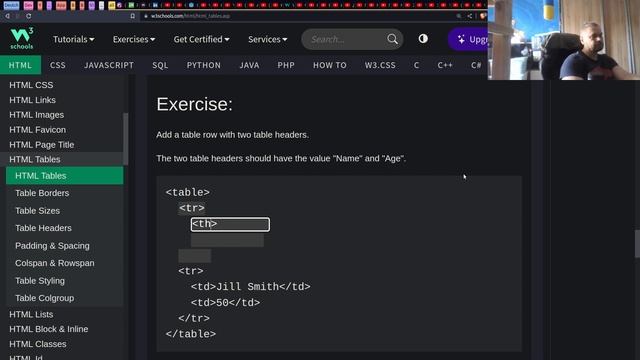Click the code text 'Jill Smith'
The height and width of the screenshot is (360, 640).
tap(247, 287)
